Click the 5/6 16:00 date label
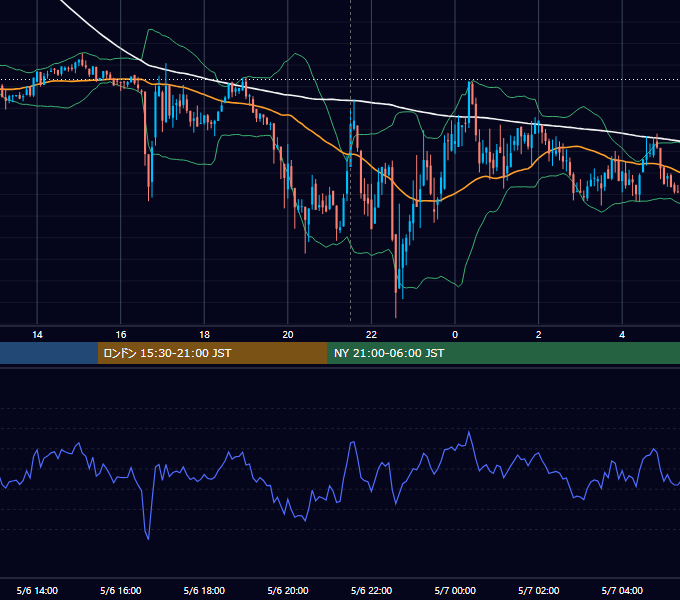Screen dimensions: 680x600 click(121, 590)
